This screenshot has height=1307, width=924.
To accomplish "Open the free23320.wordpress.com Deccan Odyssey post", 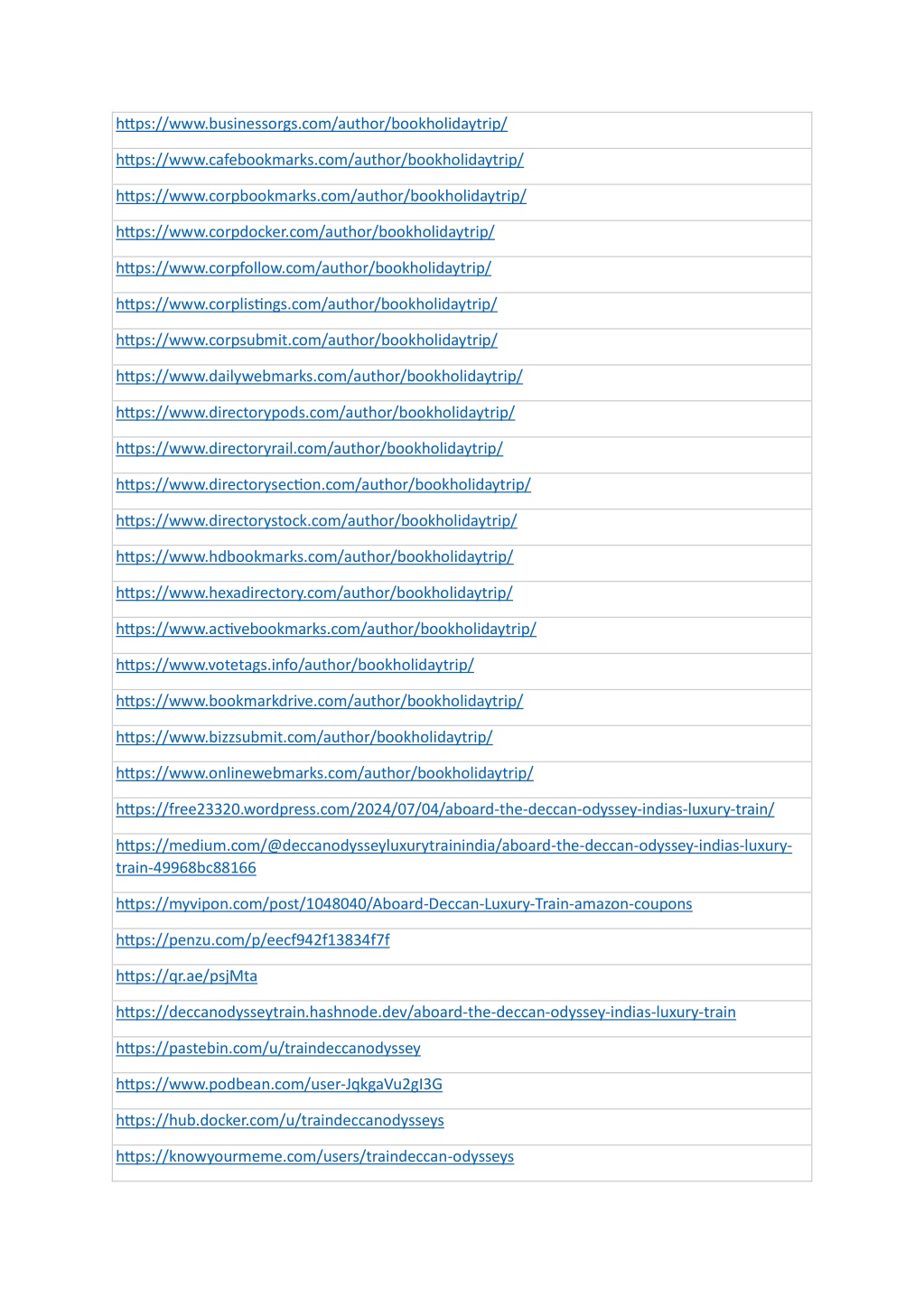I will (x=444, y=810).
